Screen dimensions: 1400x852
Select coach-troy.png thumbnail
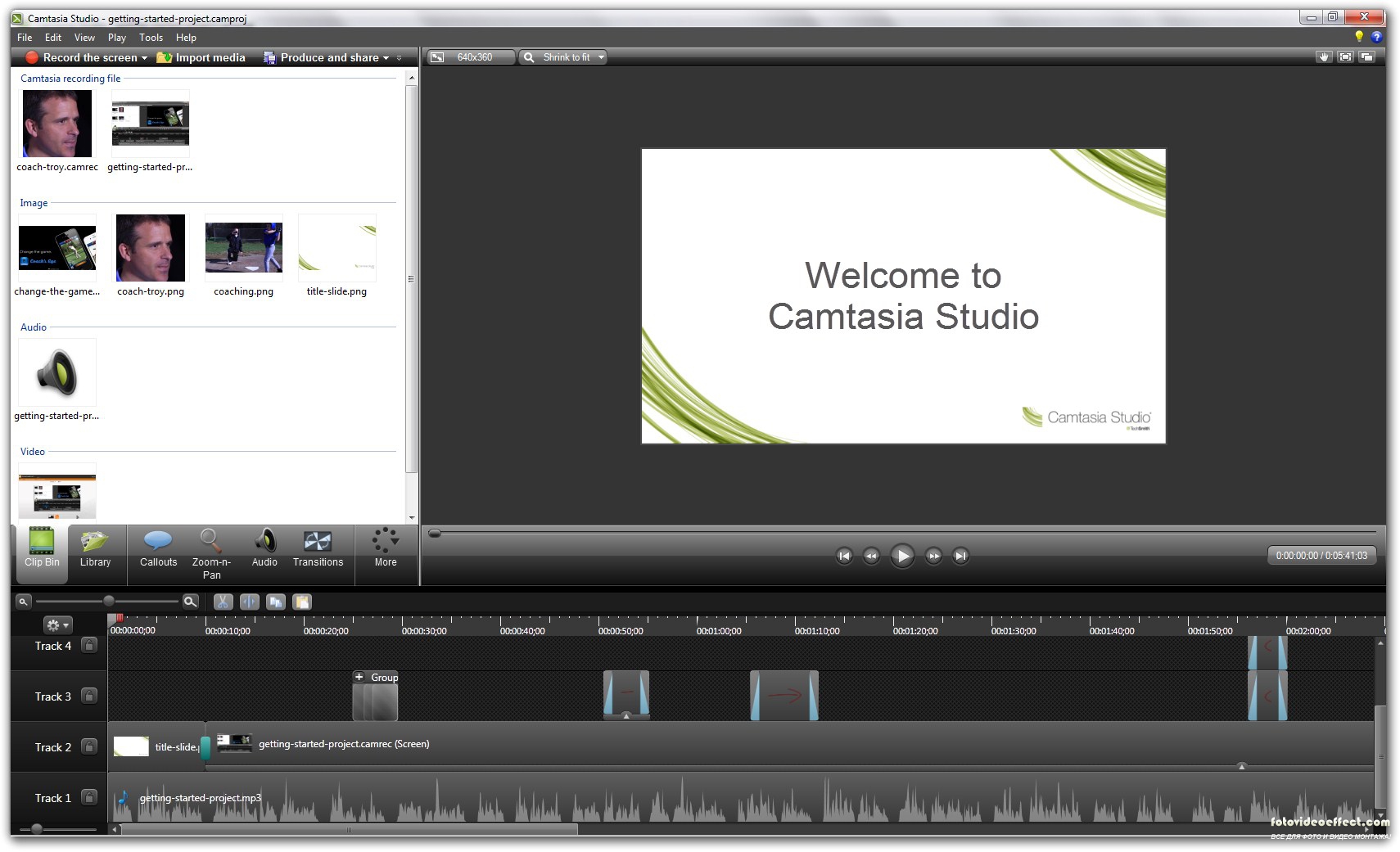[x=151, y=248]
